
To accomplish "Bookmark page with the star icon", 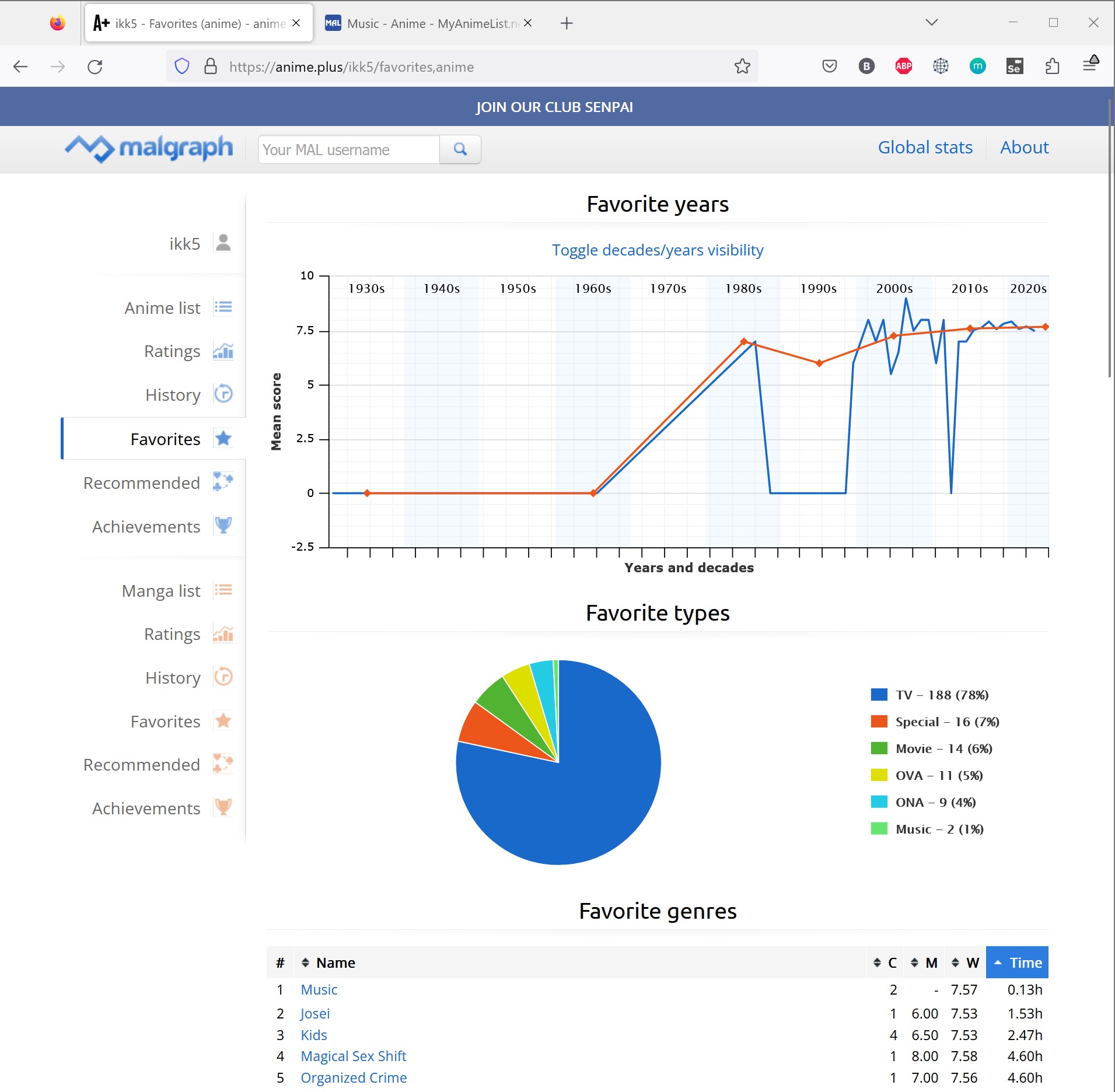I will pos(742,66).
